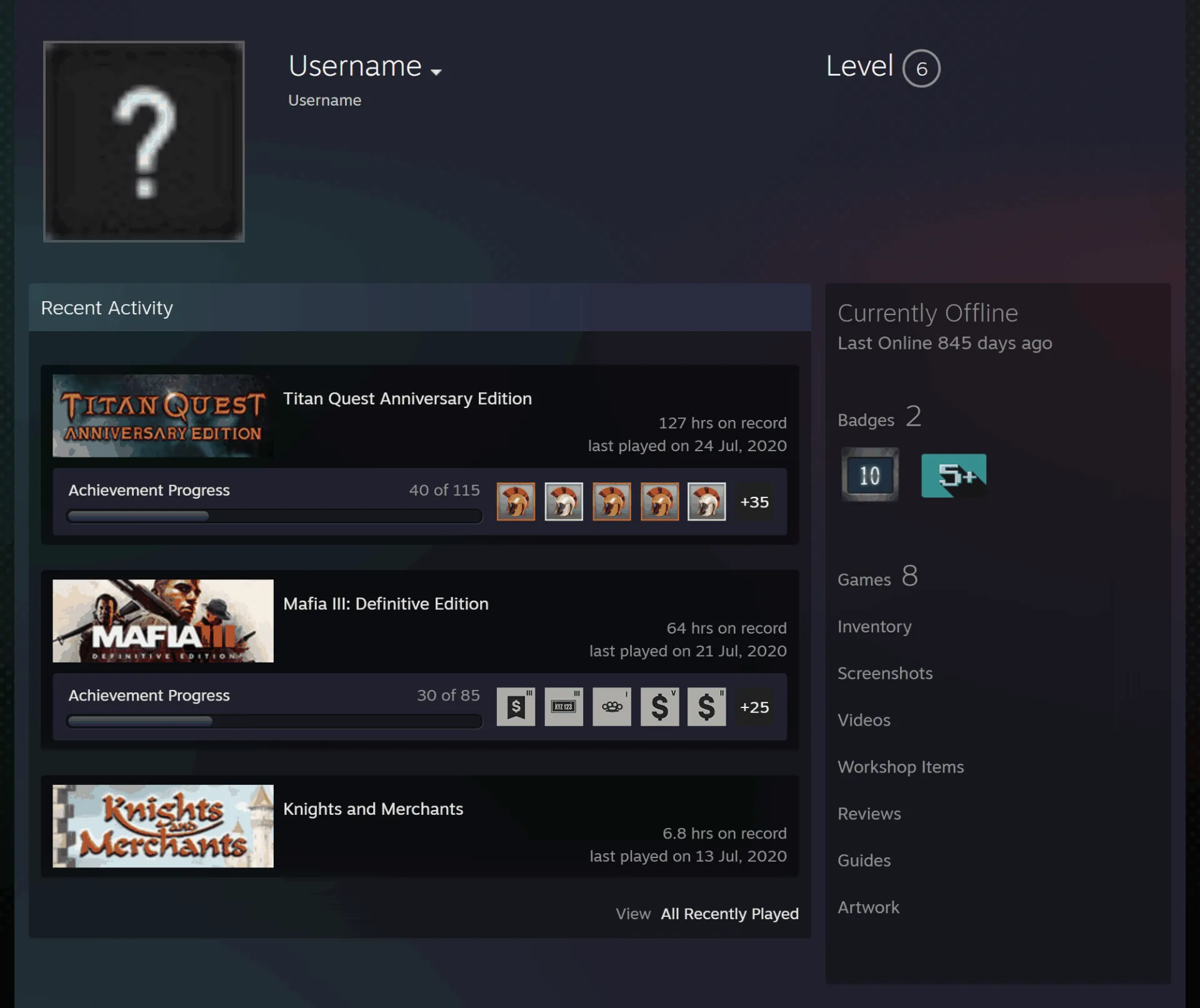
Task: Open the Screenshots link
Action: (885, 673)
